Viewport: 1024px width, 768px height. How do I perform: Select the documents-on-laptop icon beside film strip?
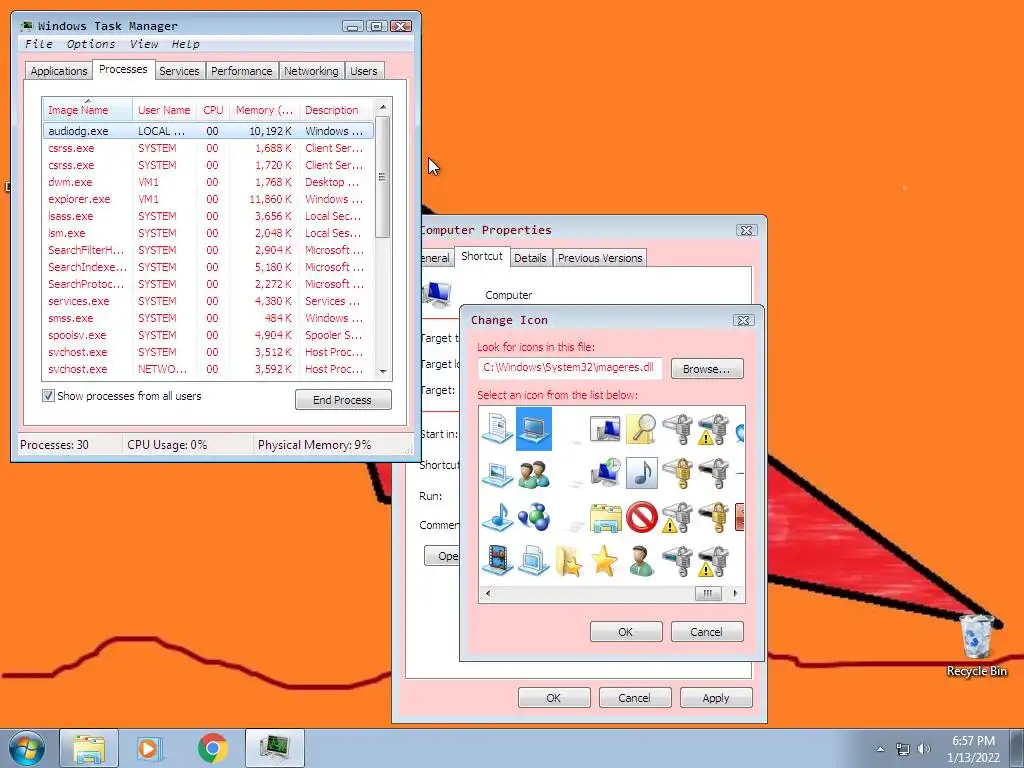(x=534, y=561)
